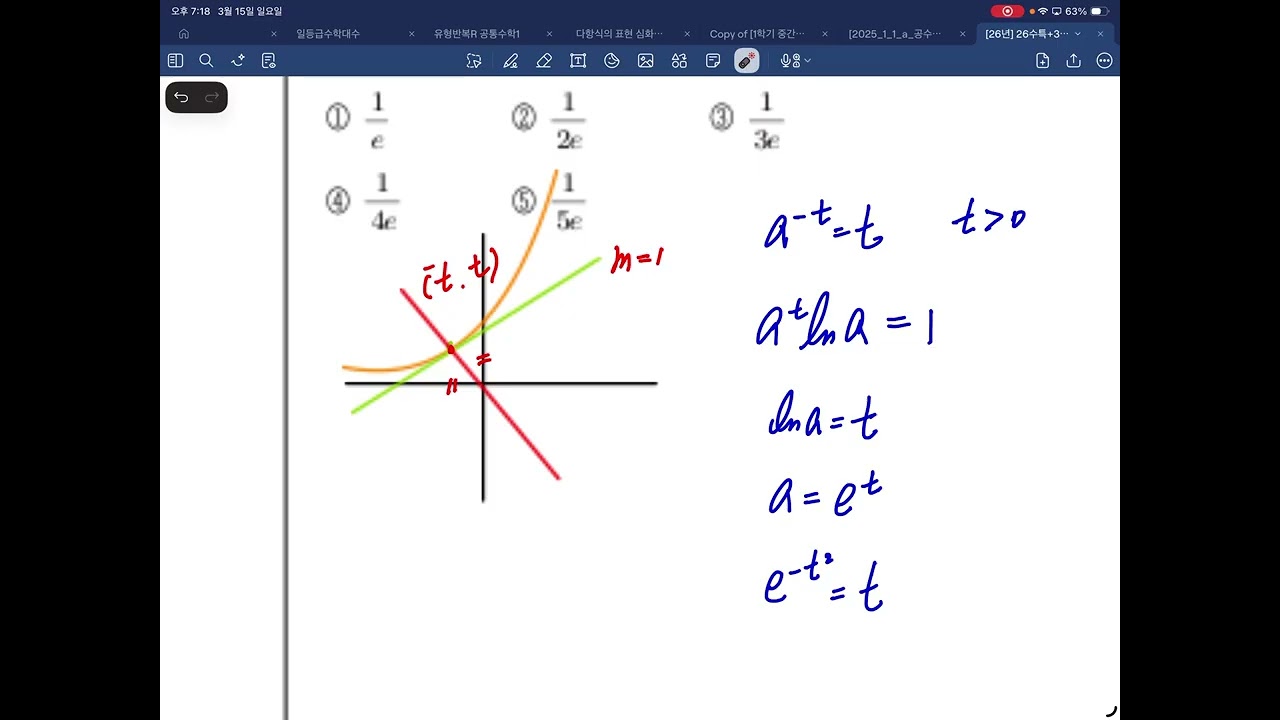
Task: Tap answer choice ④ 1/4e
Action: (362, 202)
